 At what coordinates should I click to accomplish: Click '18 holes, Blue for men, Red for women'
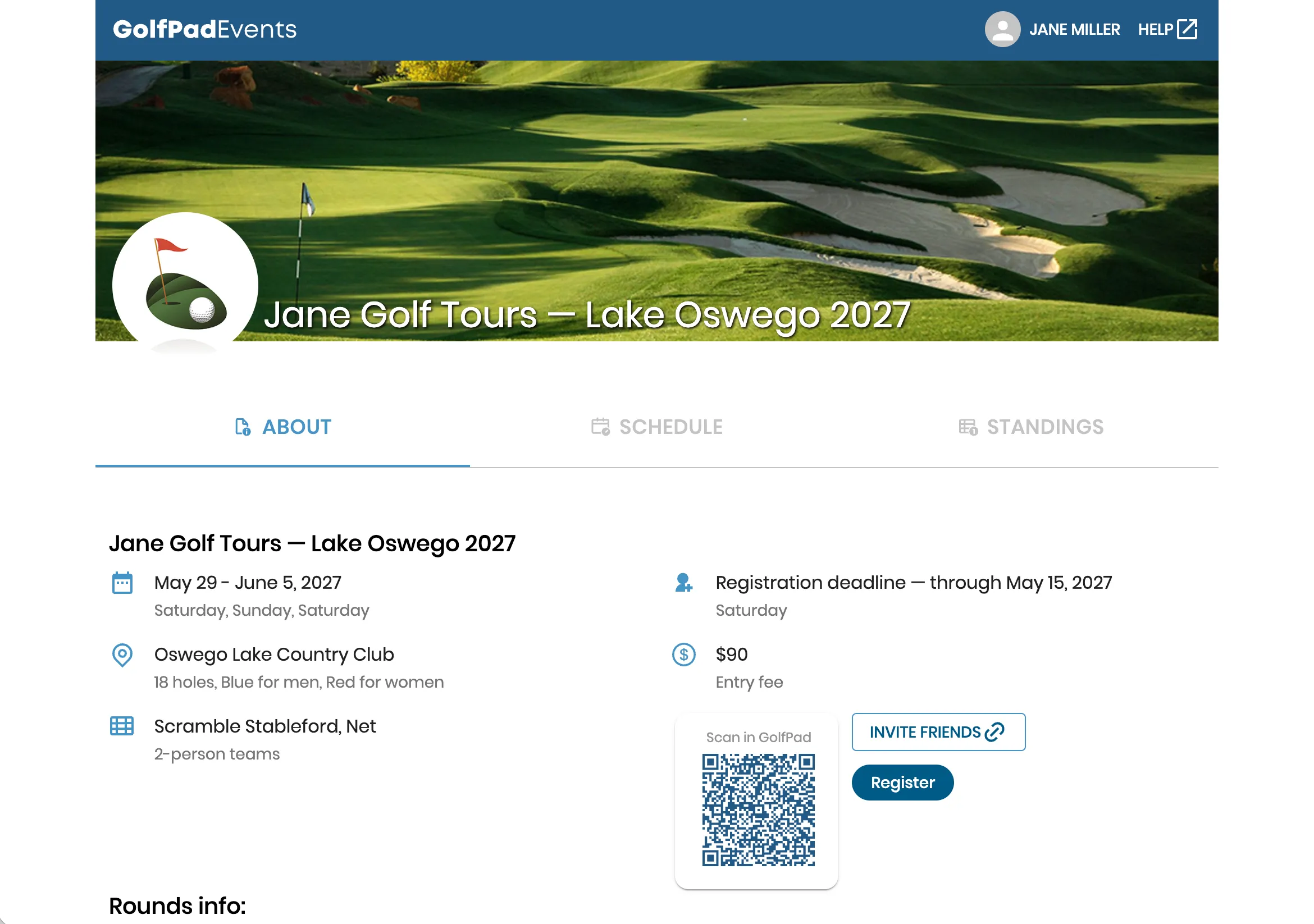[299, 682]
